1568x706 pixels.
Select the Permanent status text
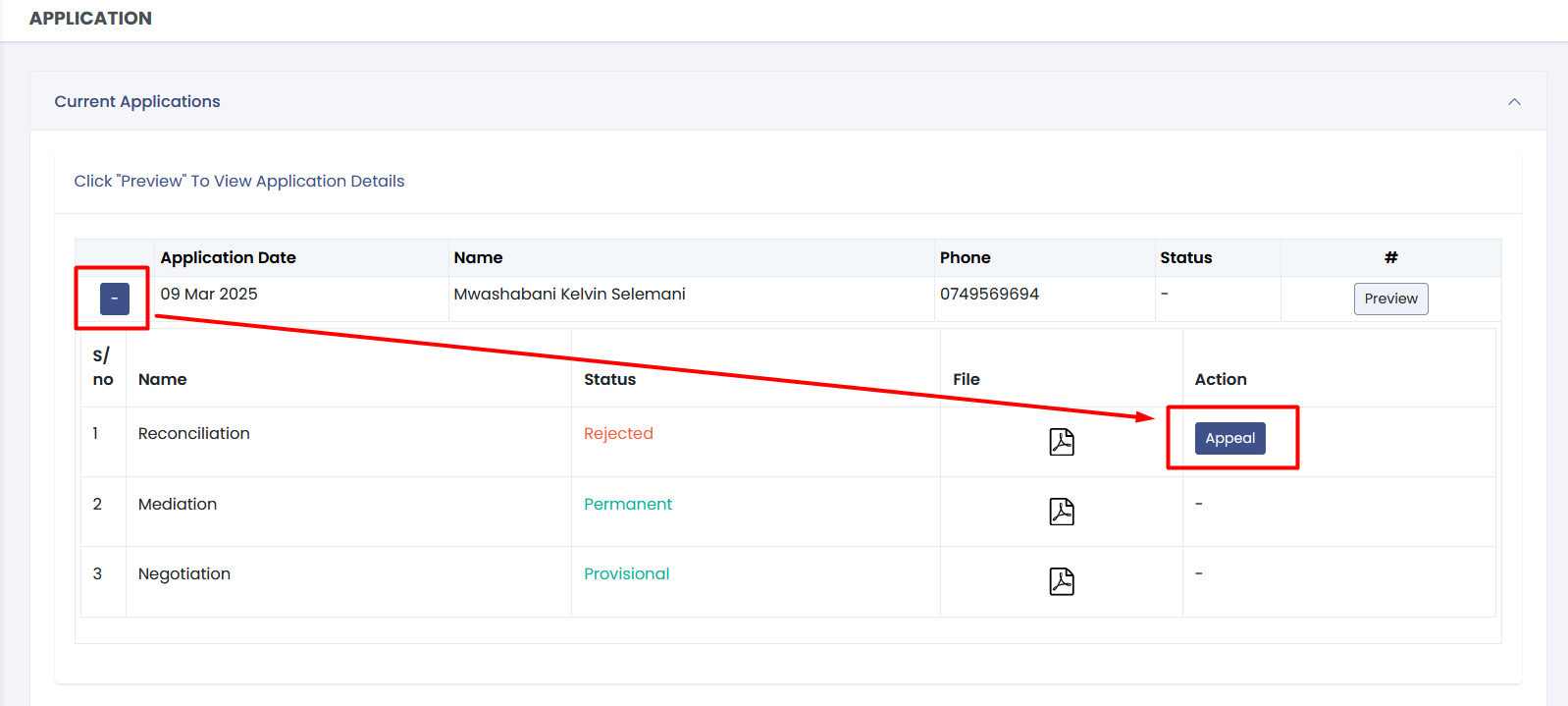tap(628, 504)
